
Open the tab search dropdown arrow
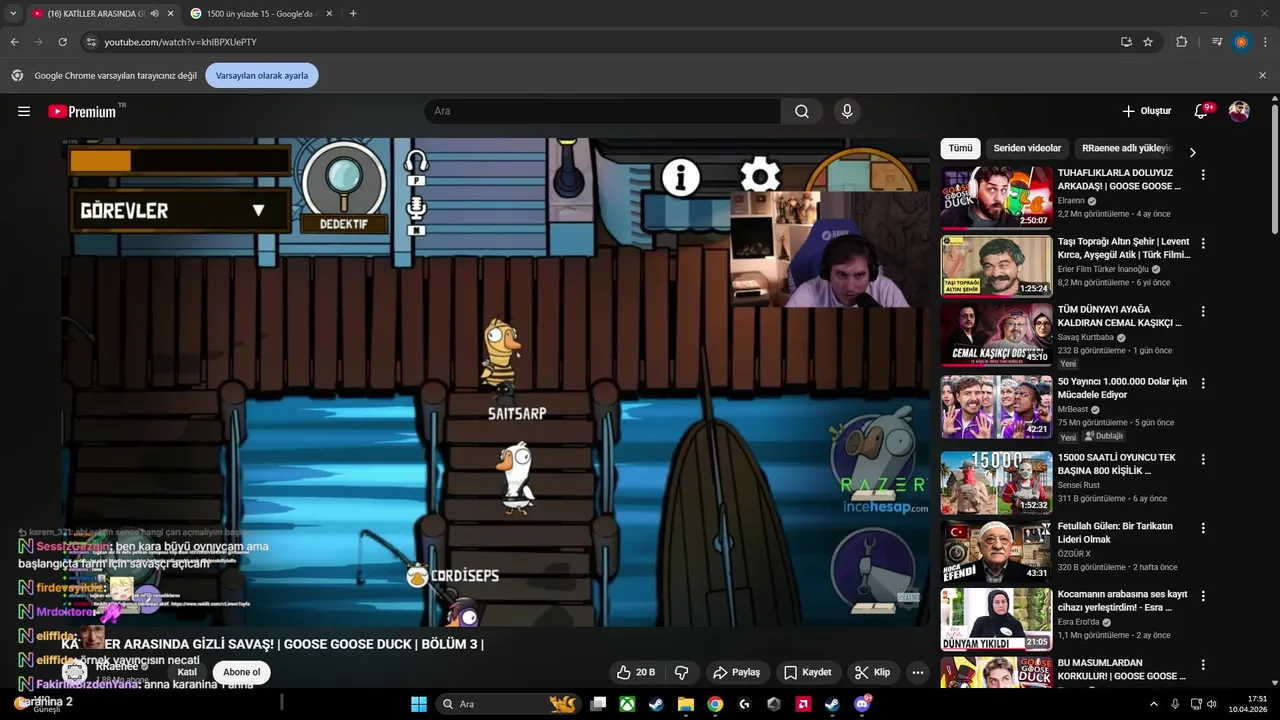[13, 14]
